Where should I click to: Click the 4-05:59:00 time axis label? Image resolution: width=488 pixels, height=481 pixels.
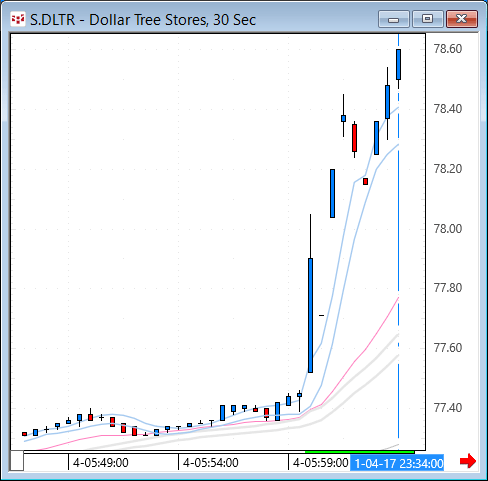pyautogui.click(x=320, y=463)
